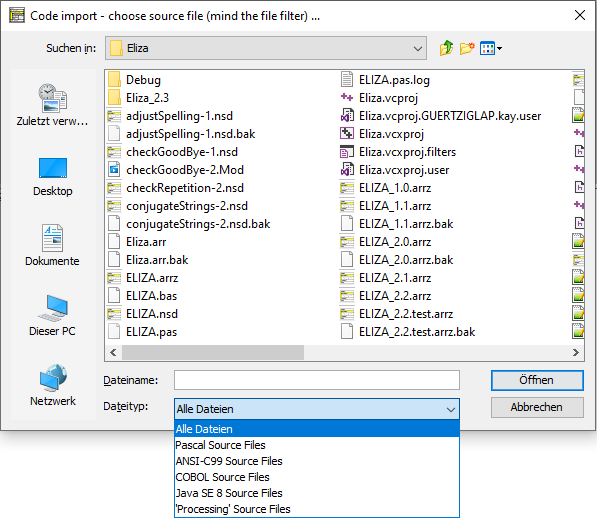Click the Öffnen button
The height and width of the screenshot is (520, 597).
(537, 380)
